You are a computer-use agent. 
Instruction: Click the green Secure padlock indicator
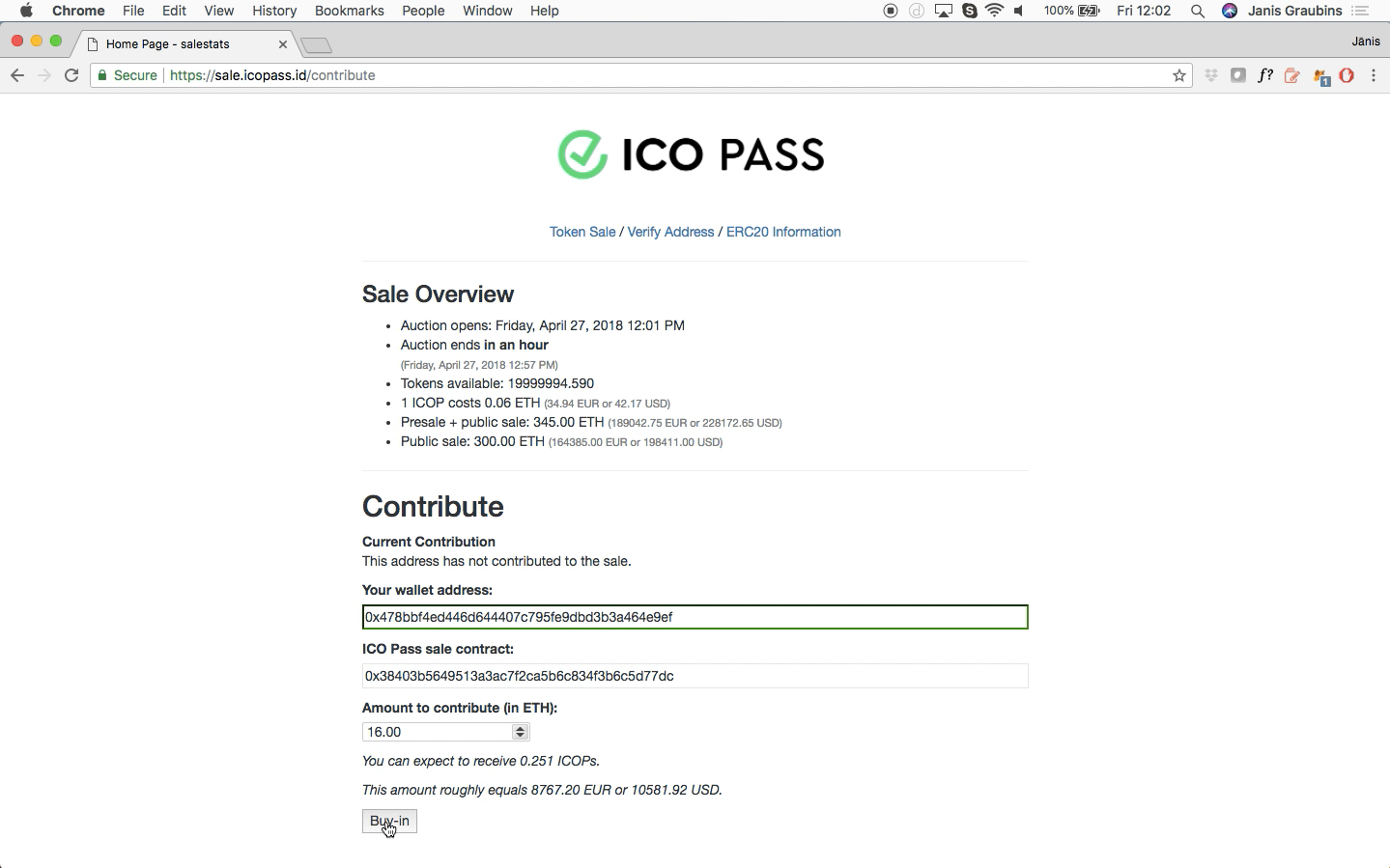pyautogui.click(x=127, y=75)
